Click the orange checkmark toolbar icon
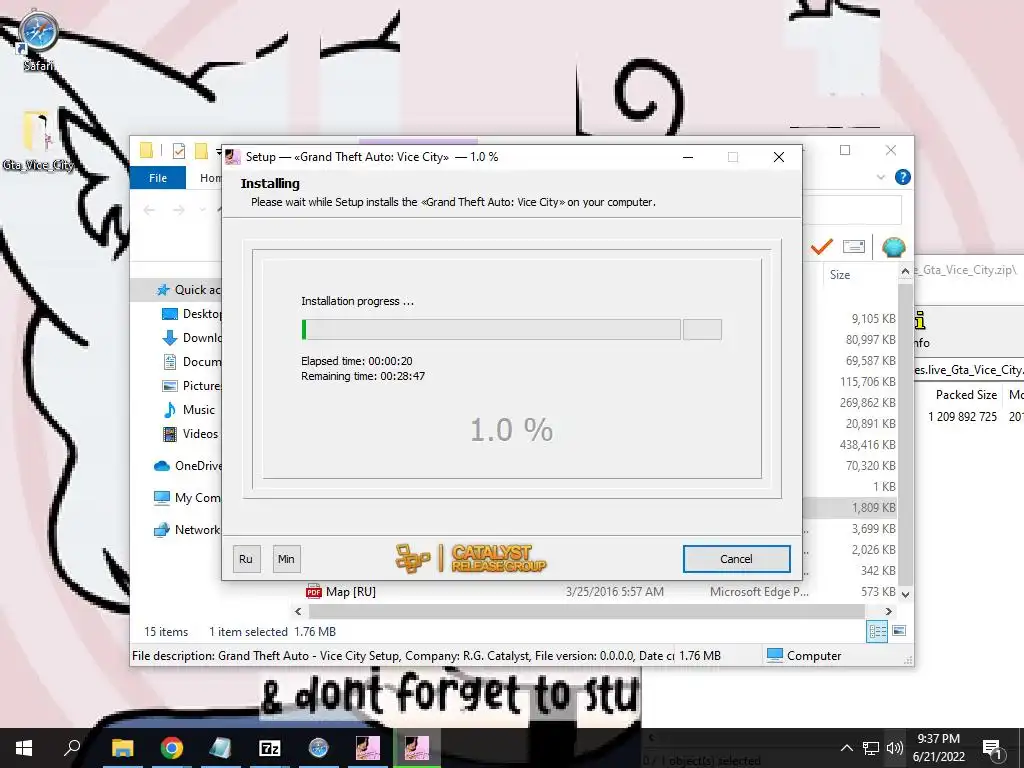The width and height of the screenshot is (1024, 768). [822, 247]
